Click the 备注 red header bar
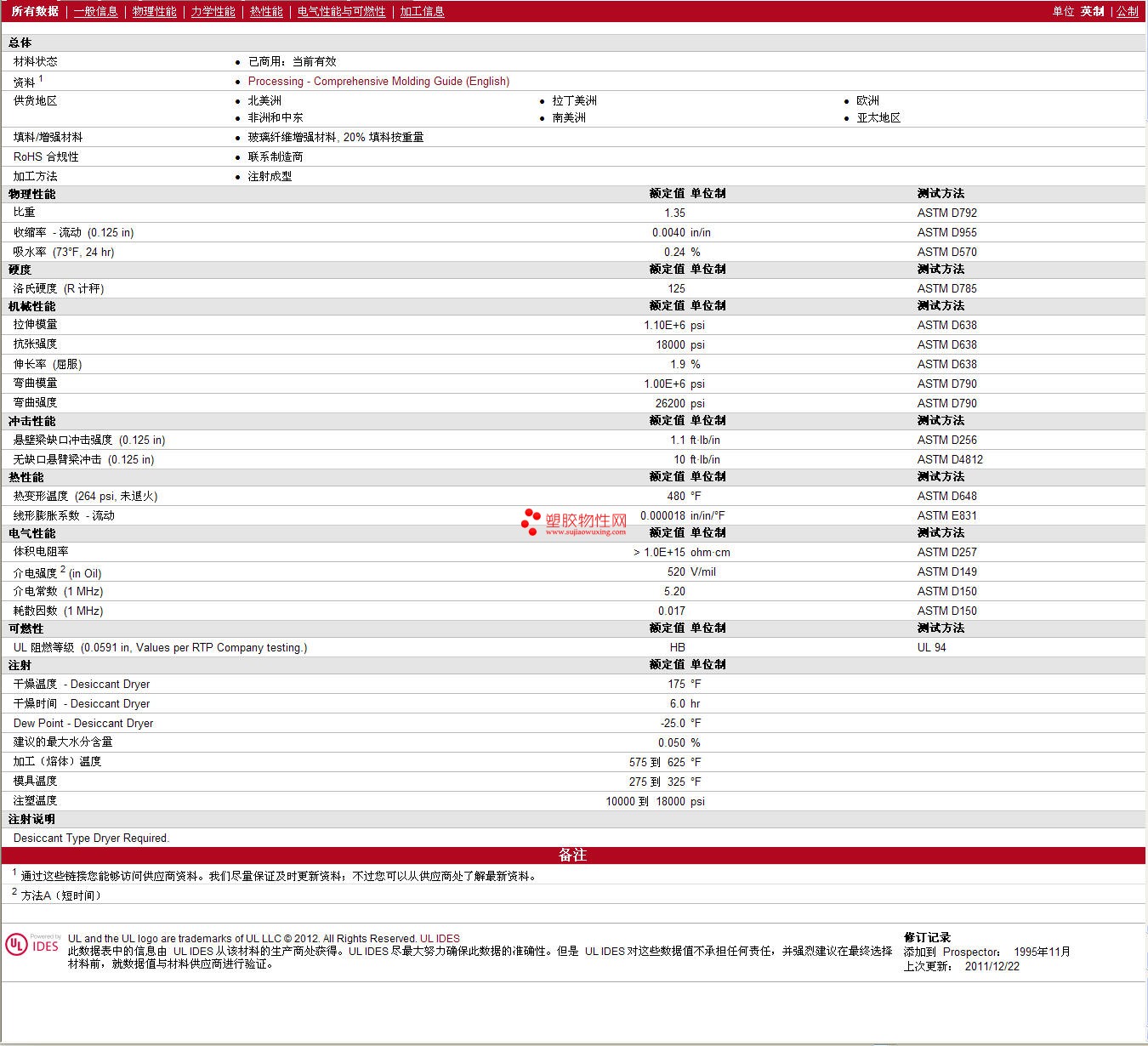 (573, 856)
